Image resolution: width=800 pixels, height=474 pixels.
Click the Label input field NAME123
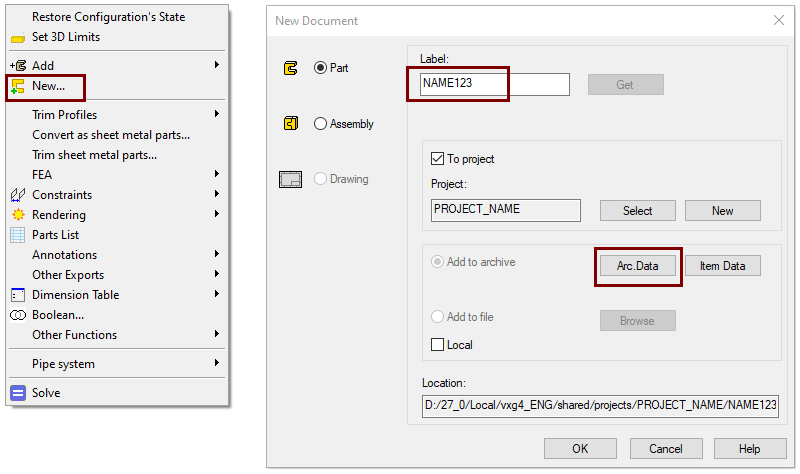495,84
